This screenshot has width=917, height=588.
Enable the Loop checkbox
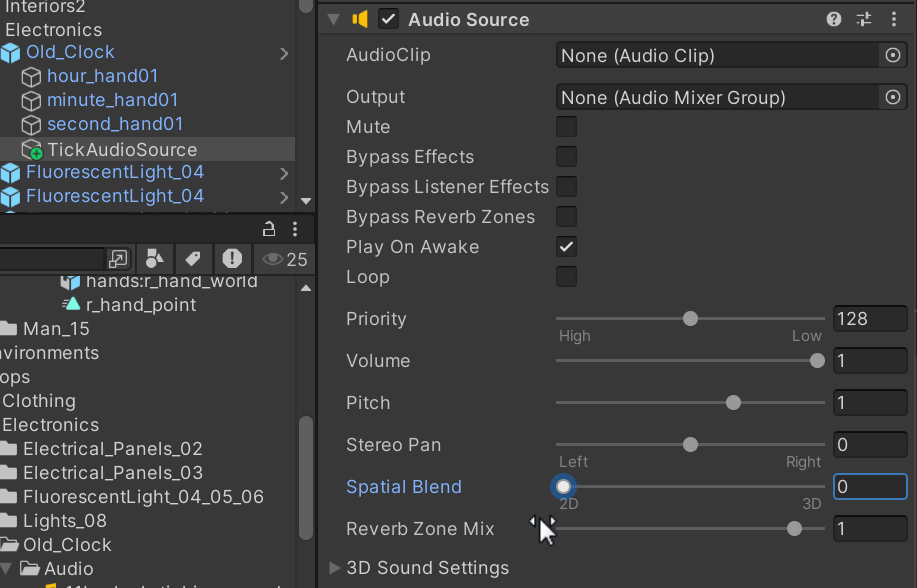tap(566, 277)
